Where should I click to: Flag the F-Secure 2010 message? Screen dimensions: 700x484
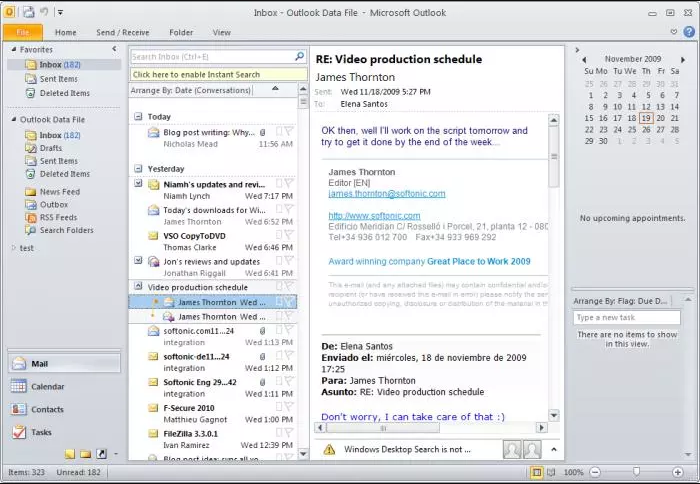(x=289, y=407)
